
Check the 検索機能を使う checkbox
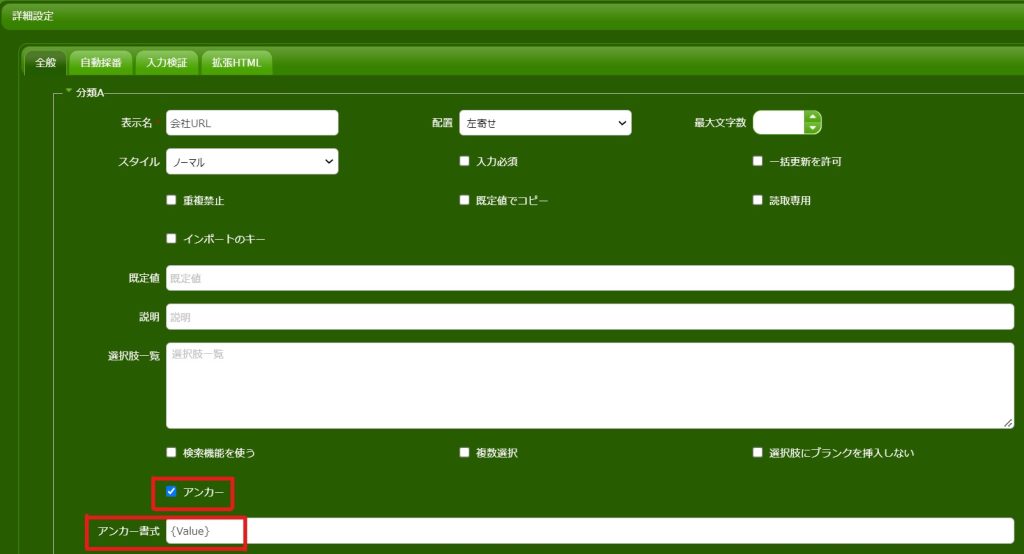171,452
